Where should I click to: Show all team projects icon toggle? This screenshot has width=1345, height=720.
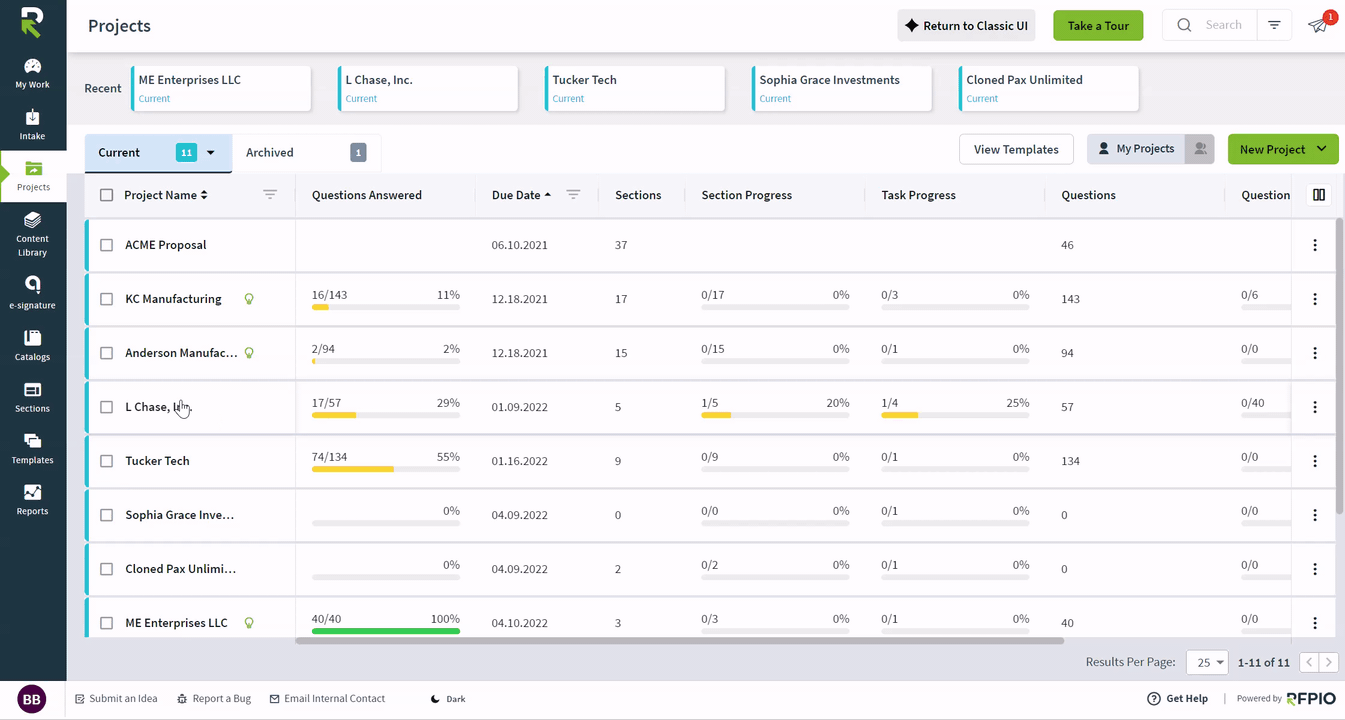tap(1200, 149)
